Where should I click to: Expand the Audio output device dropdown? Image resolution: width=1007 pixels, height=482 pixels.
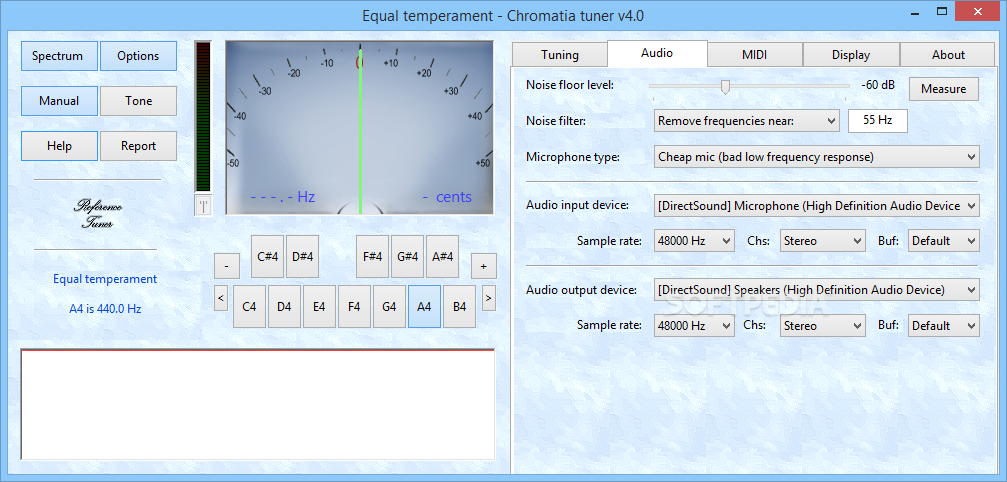pyautogui.click(x=816, y=289)
